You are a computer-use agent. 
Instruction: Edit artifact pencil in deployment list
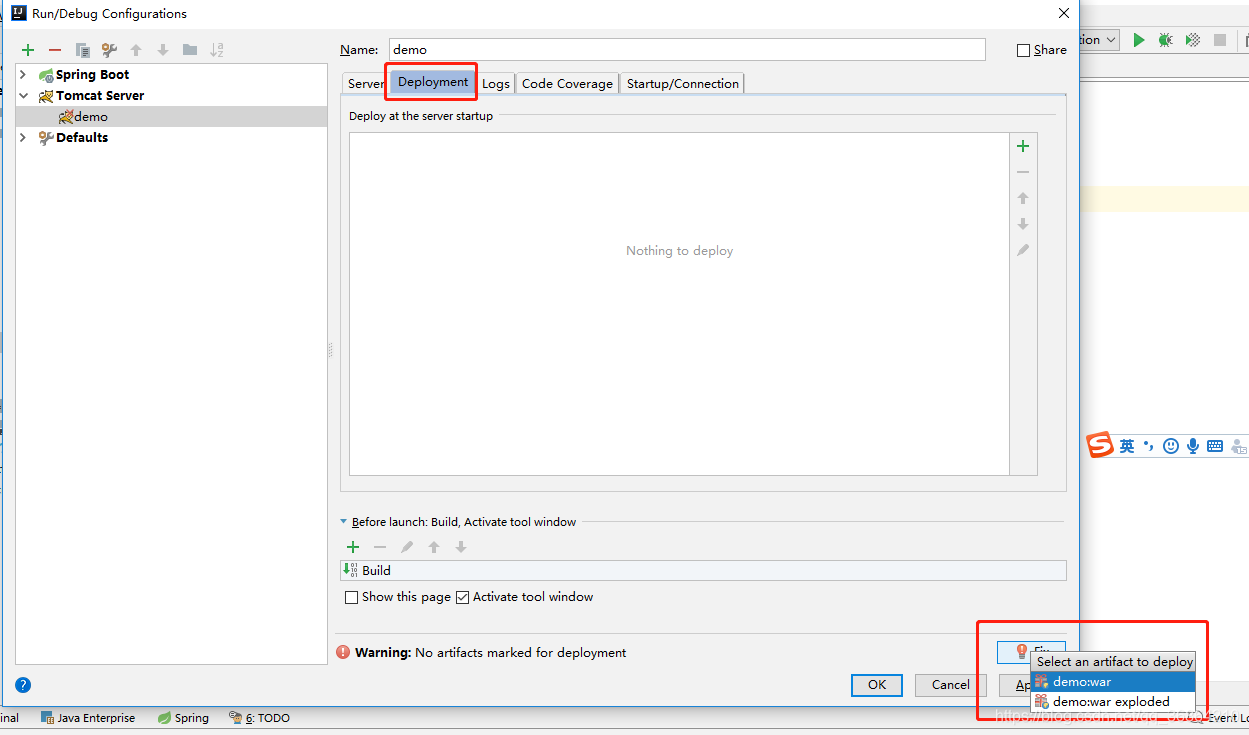click(x=1023, y=250)
